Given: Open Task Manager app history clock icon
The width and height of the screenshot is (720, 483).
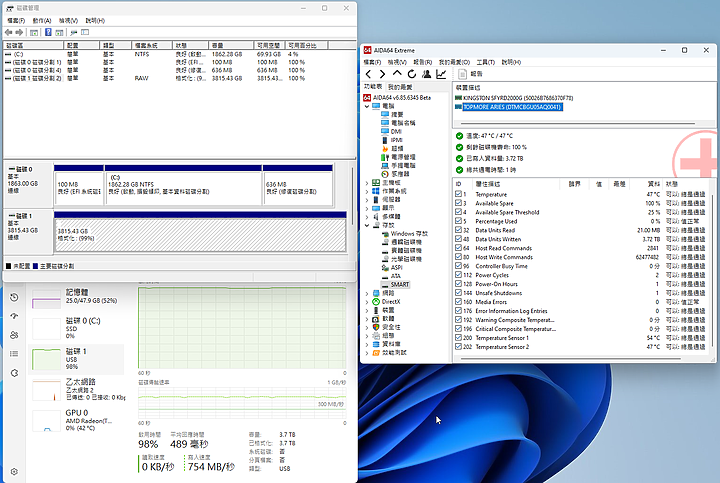Looking at the screenshot, I should (x=14, y=298).
